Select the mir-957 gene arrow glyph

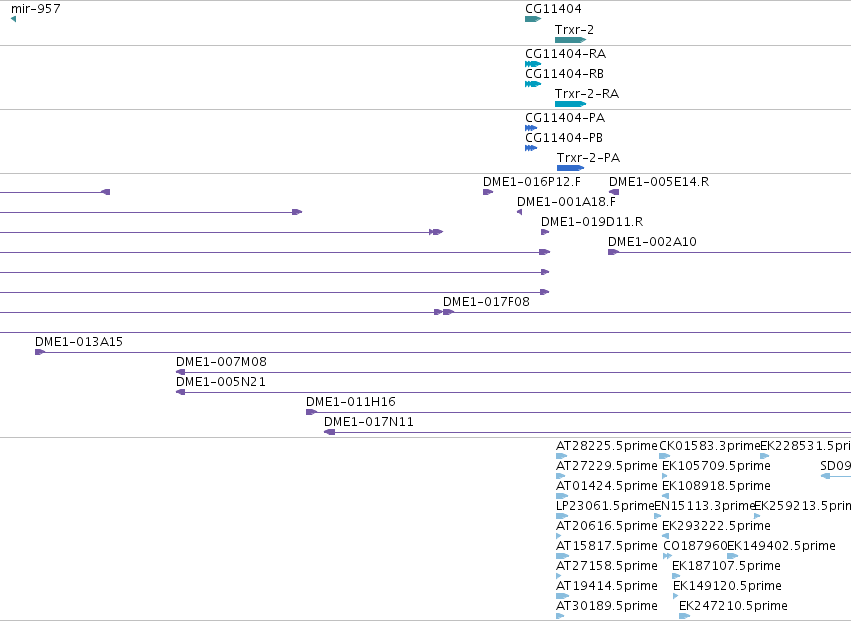pos(14,19)
